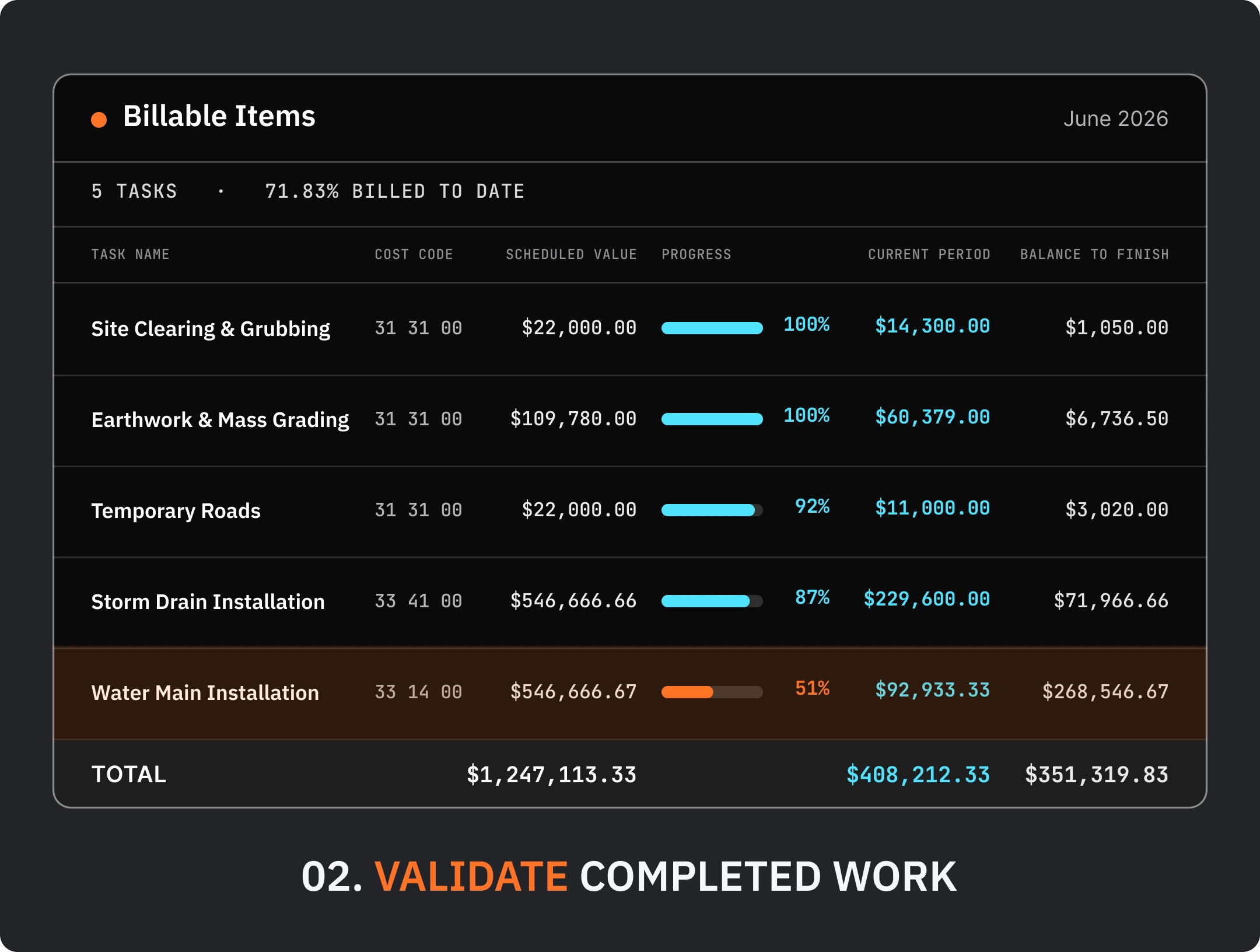Open the Storm Drain Installation task
1260x952 pixels.
point(208,601)
